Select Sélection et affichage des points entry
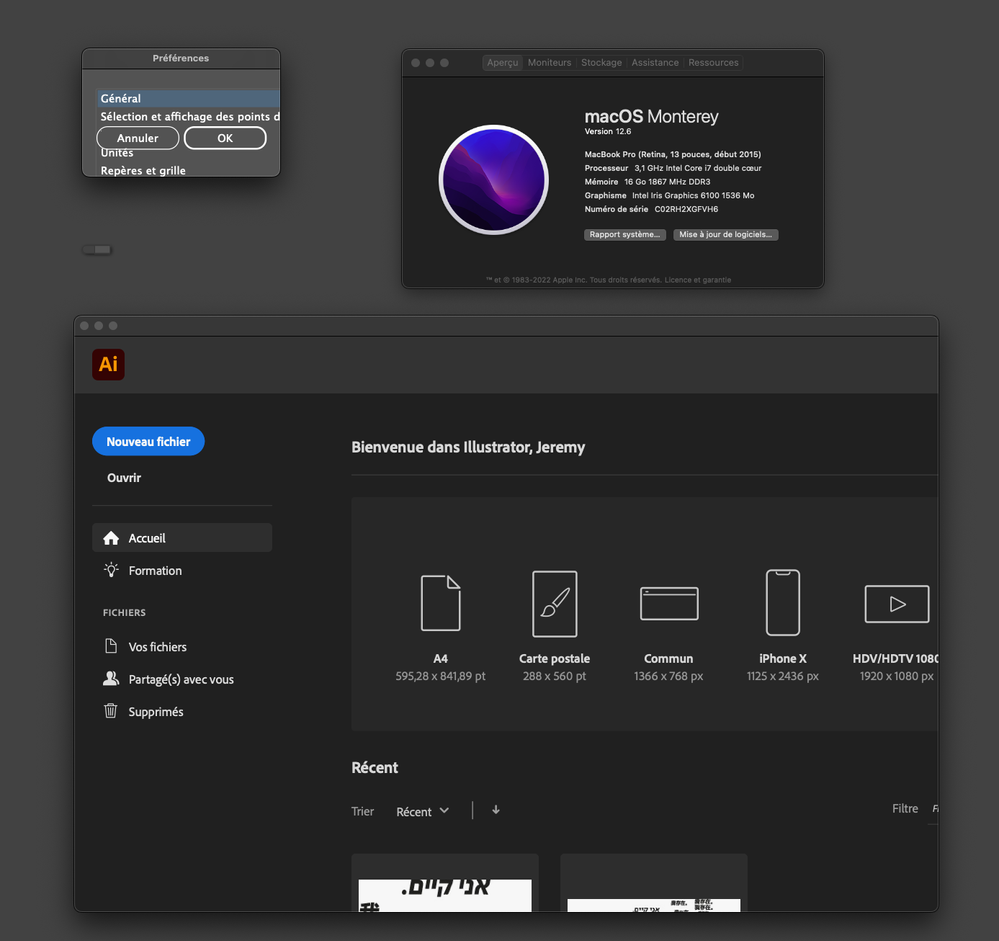Viewport: 999px width, 941px height. pyautogui.click(x=188, y=117)
